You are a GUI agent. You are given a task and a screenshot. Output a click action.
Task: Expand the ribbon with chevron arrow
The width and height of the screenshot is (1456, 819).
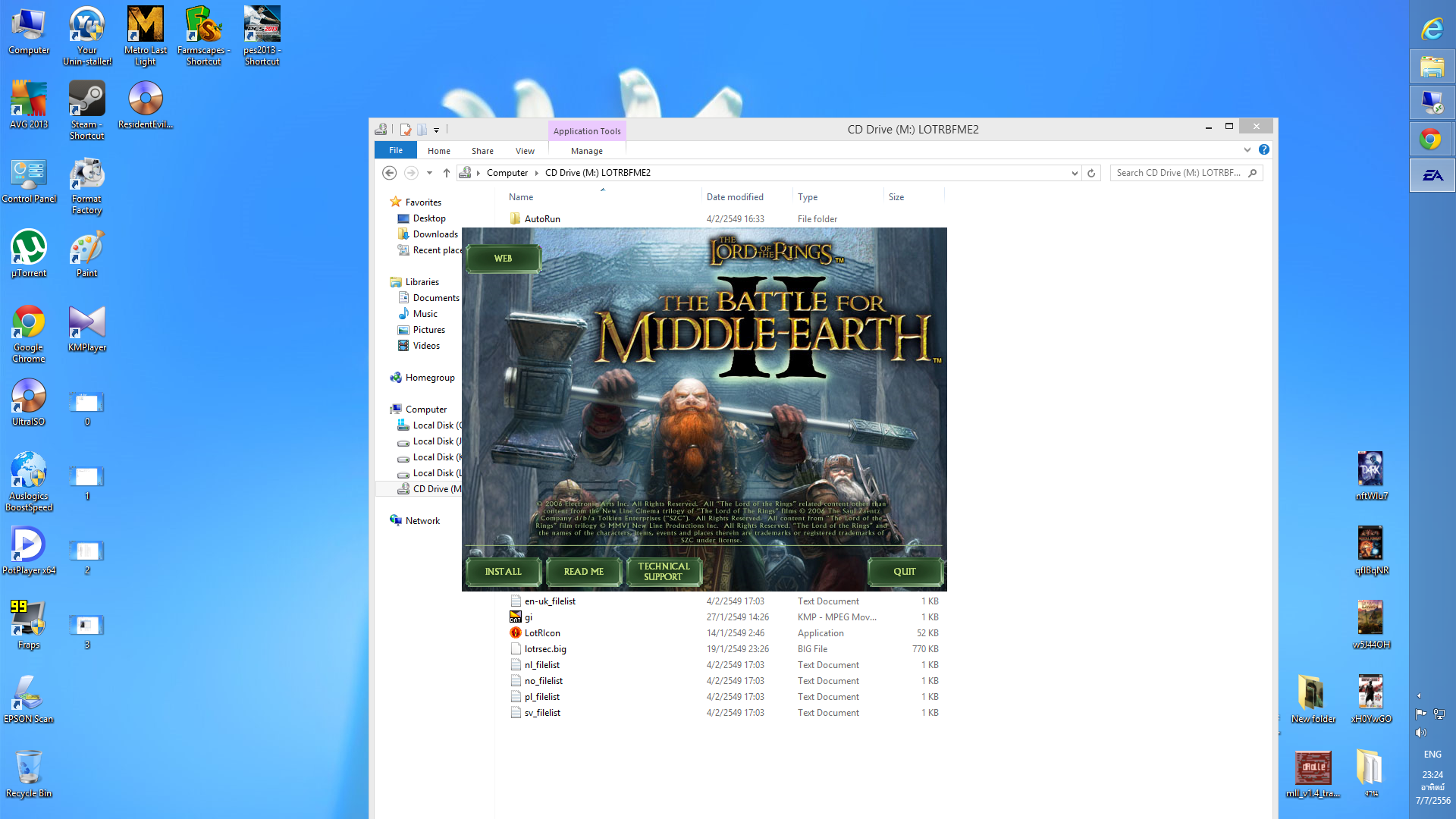1247,150
